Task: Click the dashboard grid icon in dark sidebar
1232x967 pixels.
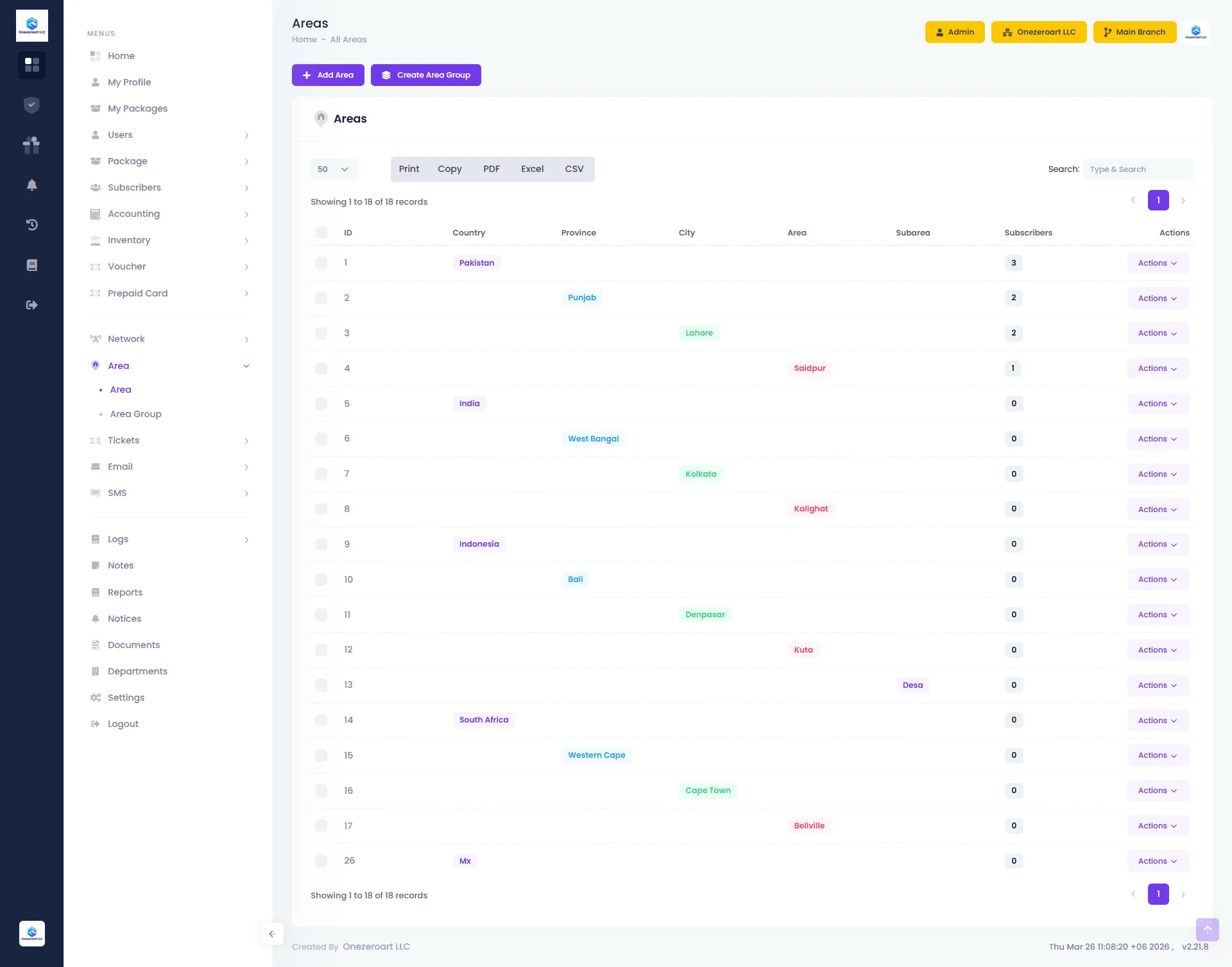Action: click(31, 65)
